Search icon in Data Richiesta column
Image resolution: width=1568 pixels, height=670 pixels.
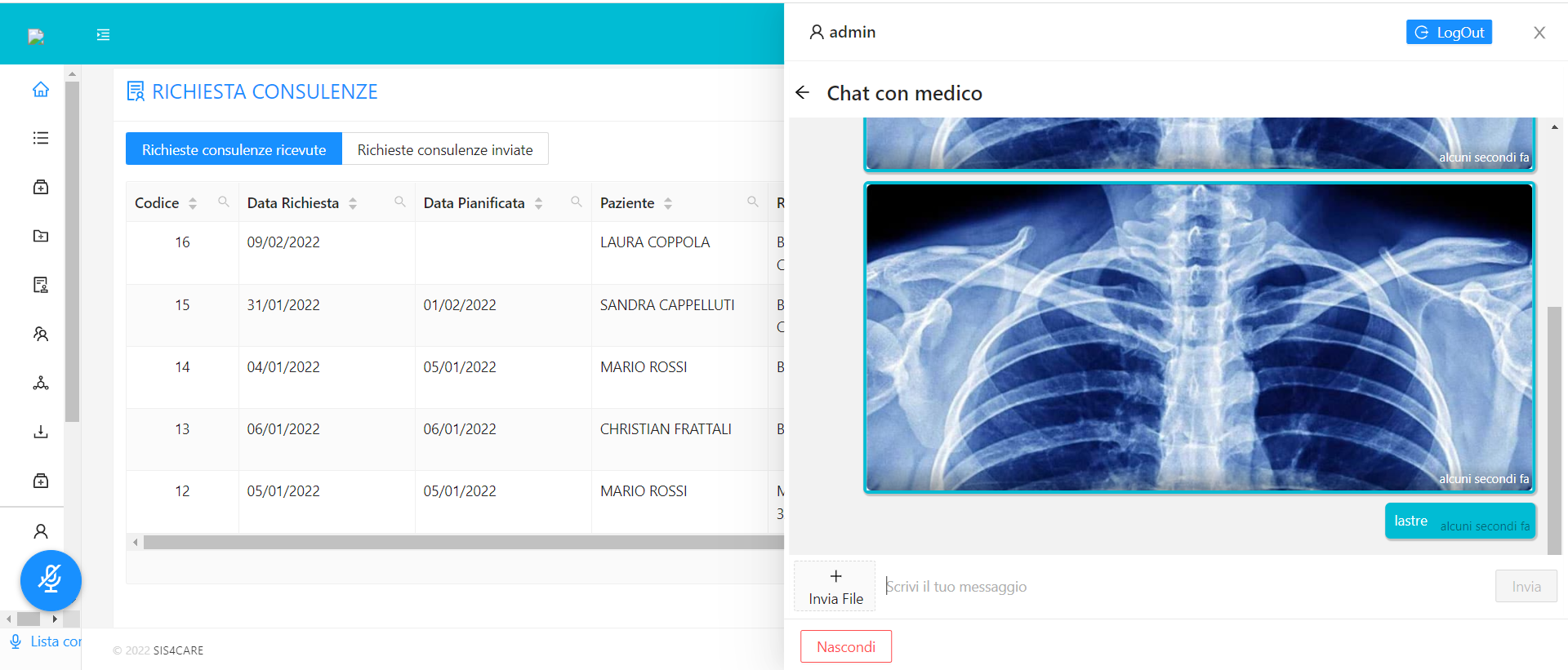pyautogui.click(x=399, y=202)
